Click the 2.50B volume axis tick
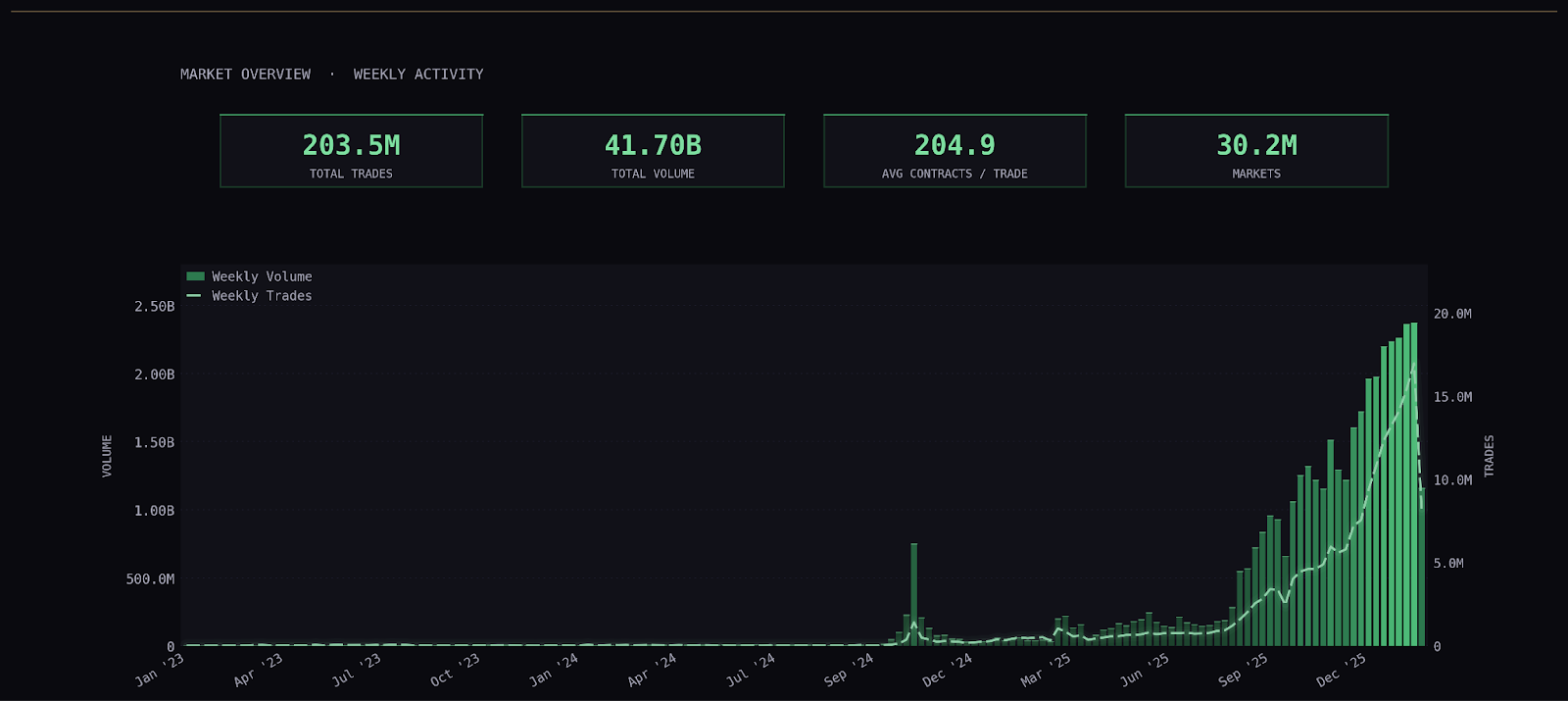 155,306
